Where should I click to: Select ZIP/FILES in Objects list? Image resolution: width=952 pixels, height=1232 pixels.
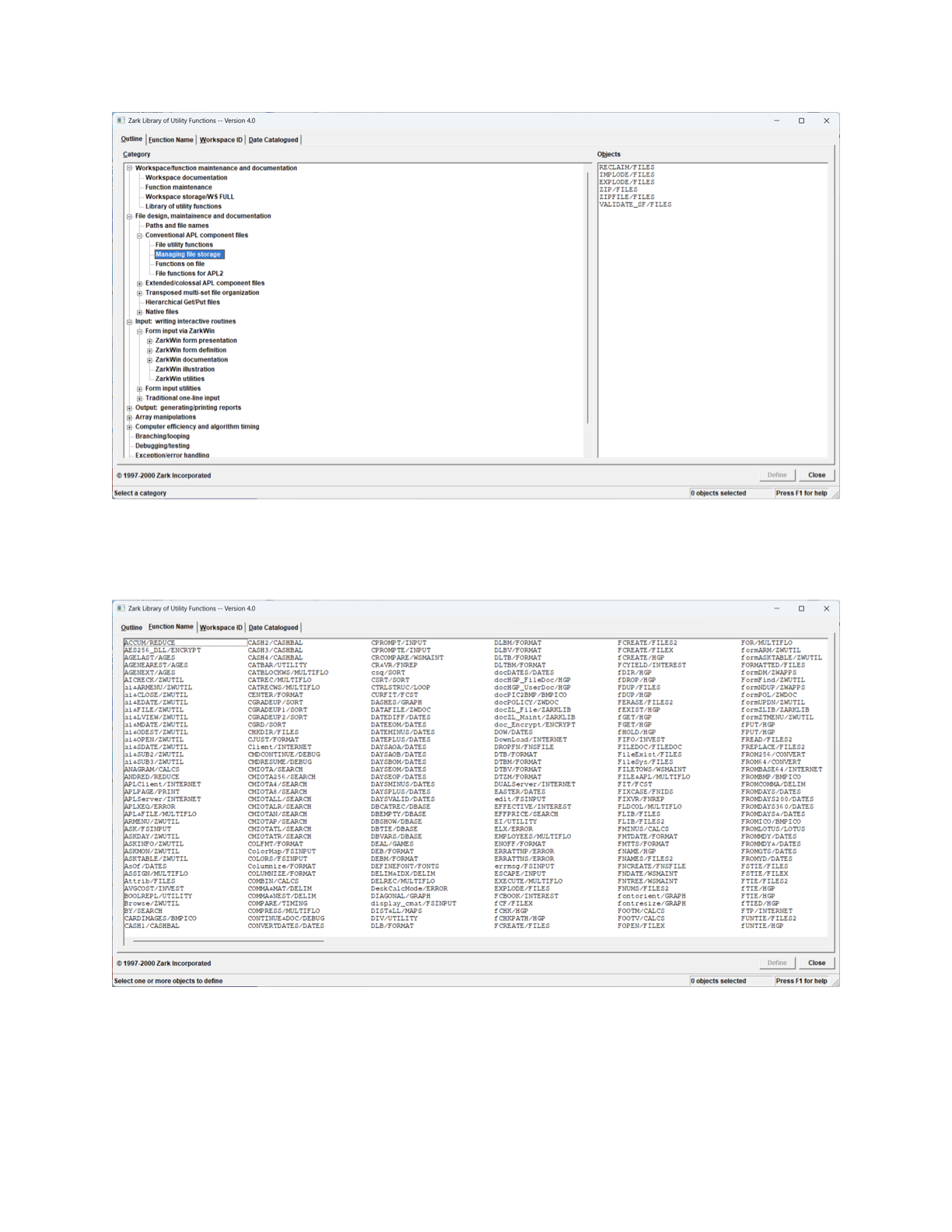tap(618, 190)
